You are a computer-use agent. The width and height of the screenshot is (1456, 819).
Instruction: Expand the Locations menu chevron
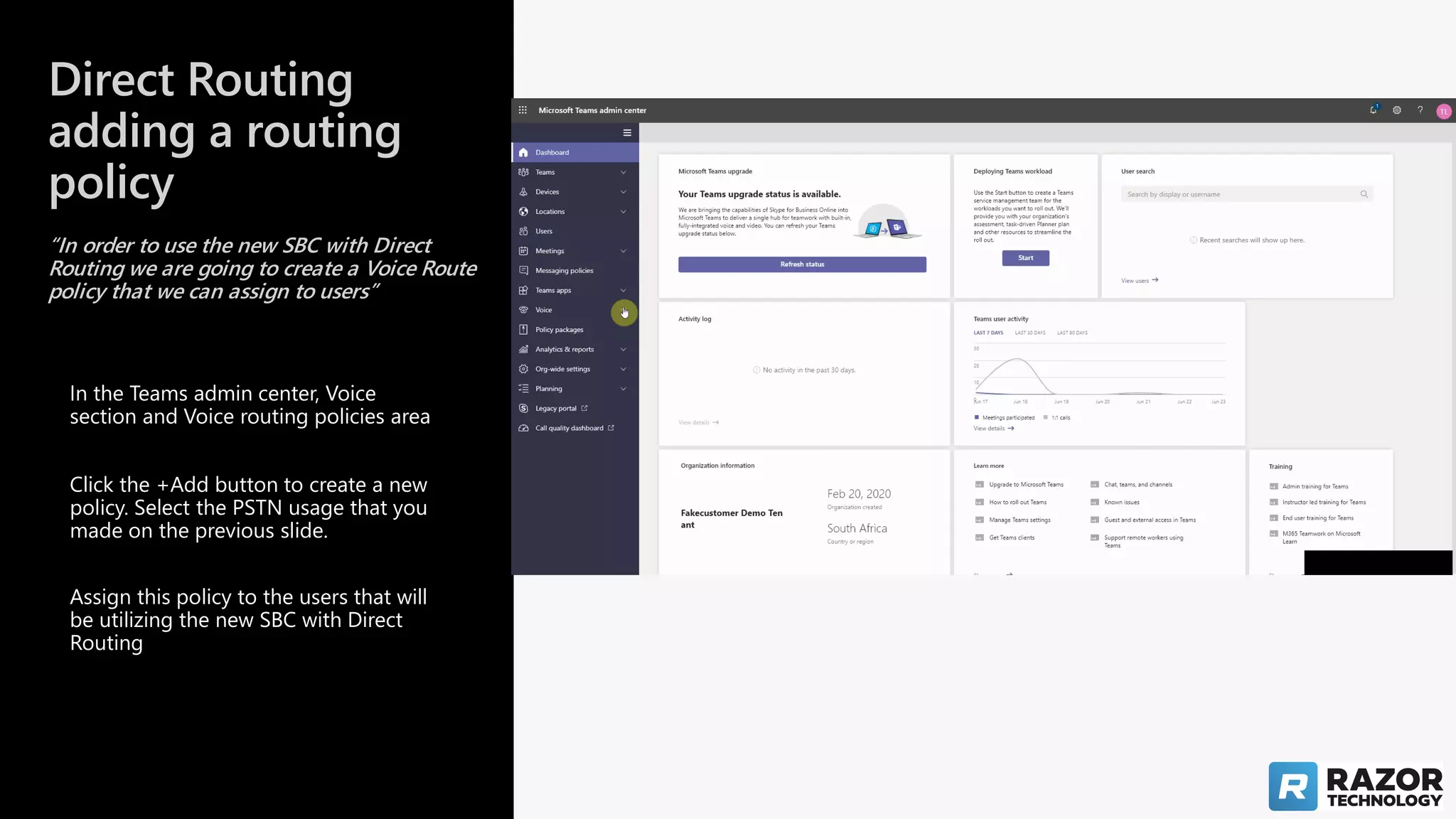623,212
